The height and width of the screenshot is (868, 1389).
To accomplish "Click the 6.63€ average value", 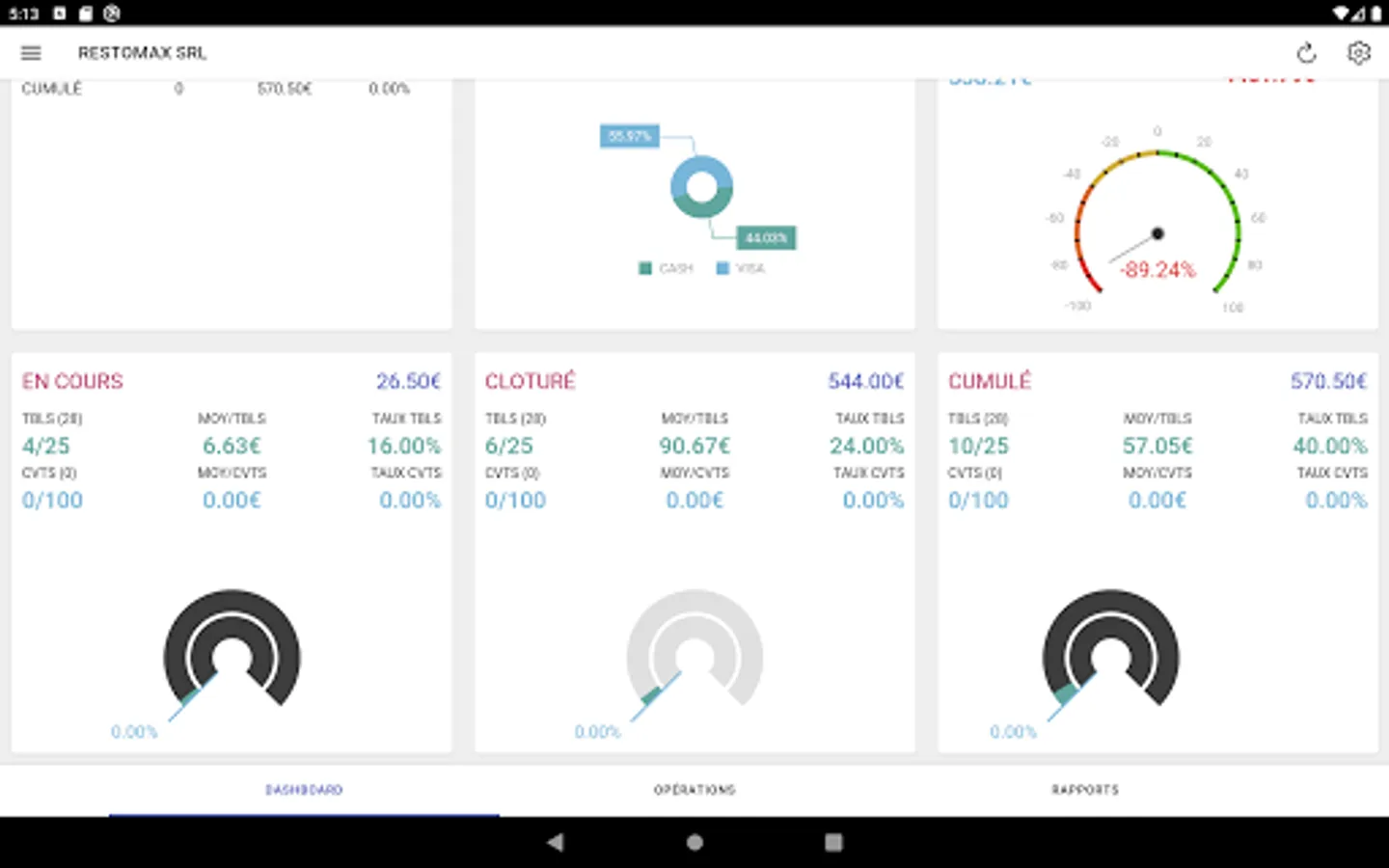I will [x=231, y=446].
